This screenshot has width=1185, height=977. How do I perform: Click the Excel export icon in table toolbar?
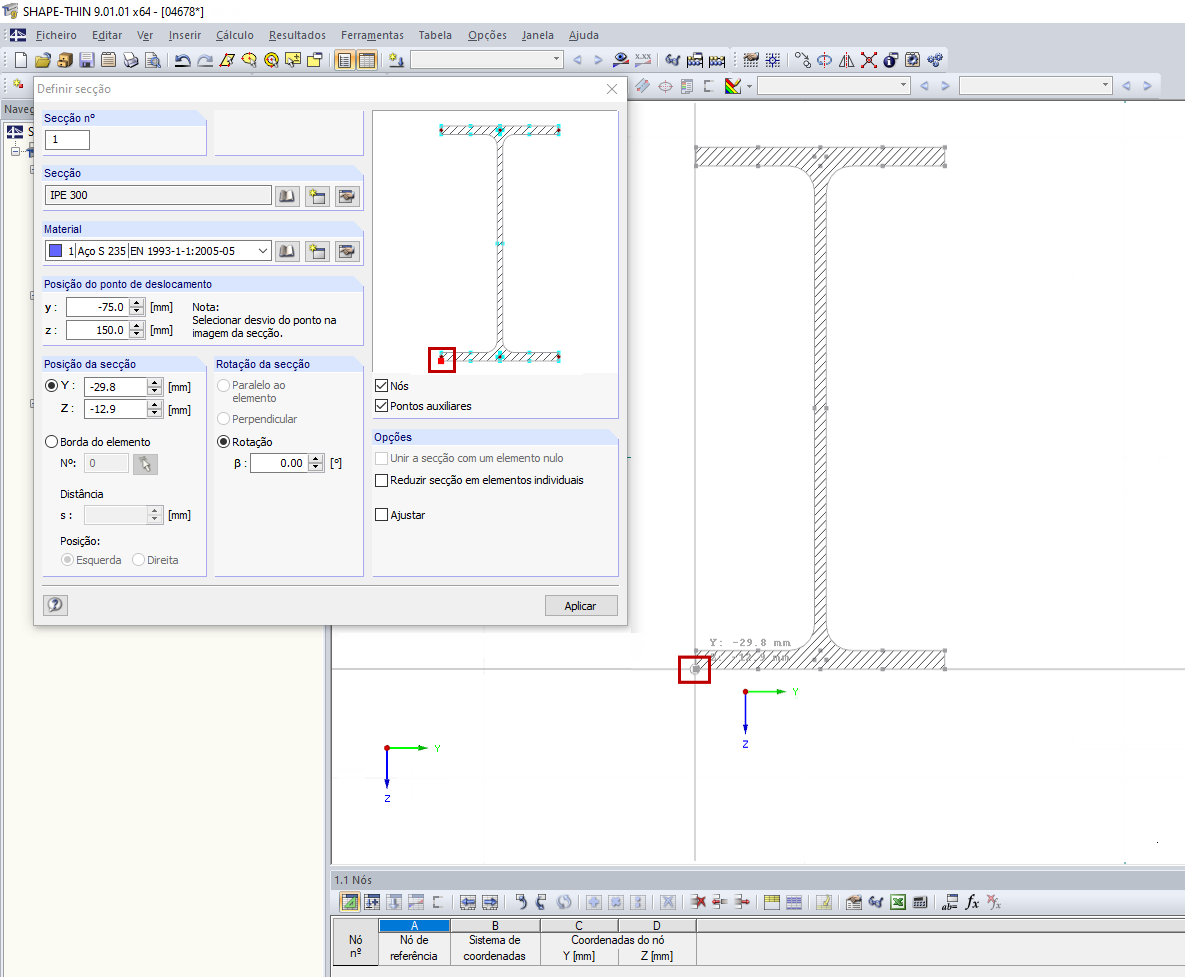(898, 902)
